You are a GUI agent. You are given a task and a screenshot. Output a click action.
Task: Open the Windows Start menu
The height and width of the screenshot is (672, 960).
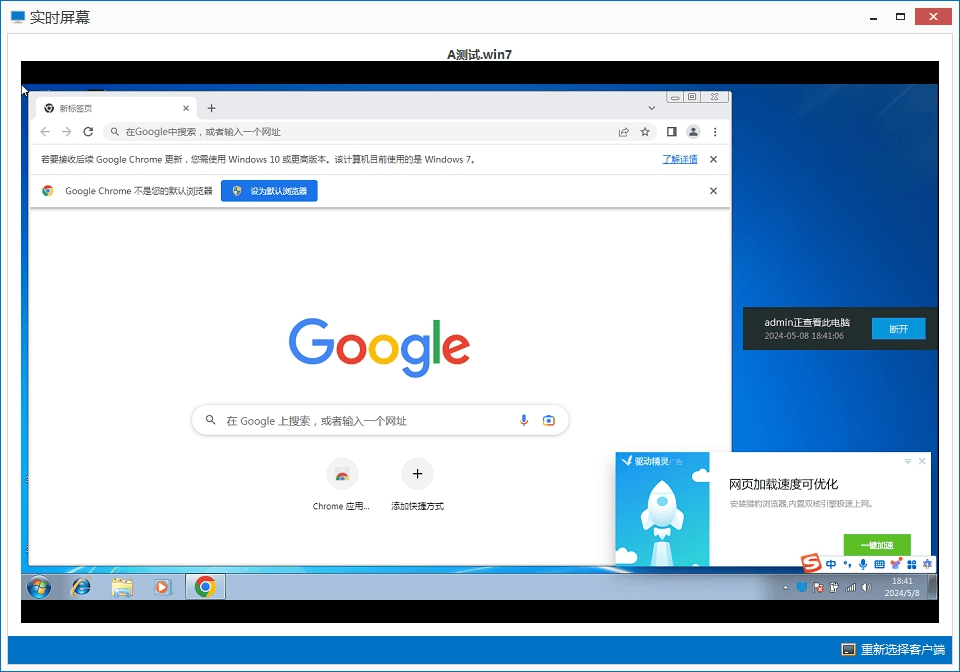click(39, 587)
